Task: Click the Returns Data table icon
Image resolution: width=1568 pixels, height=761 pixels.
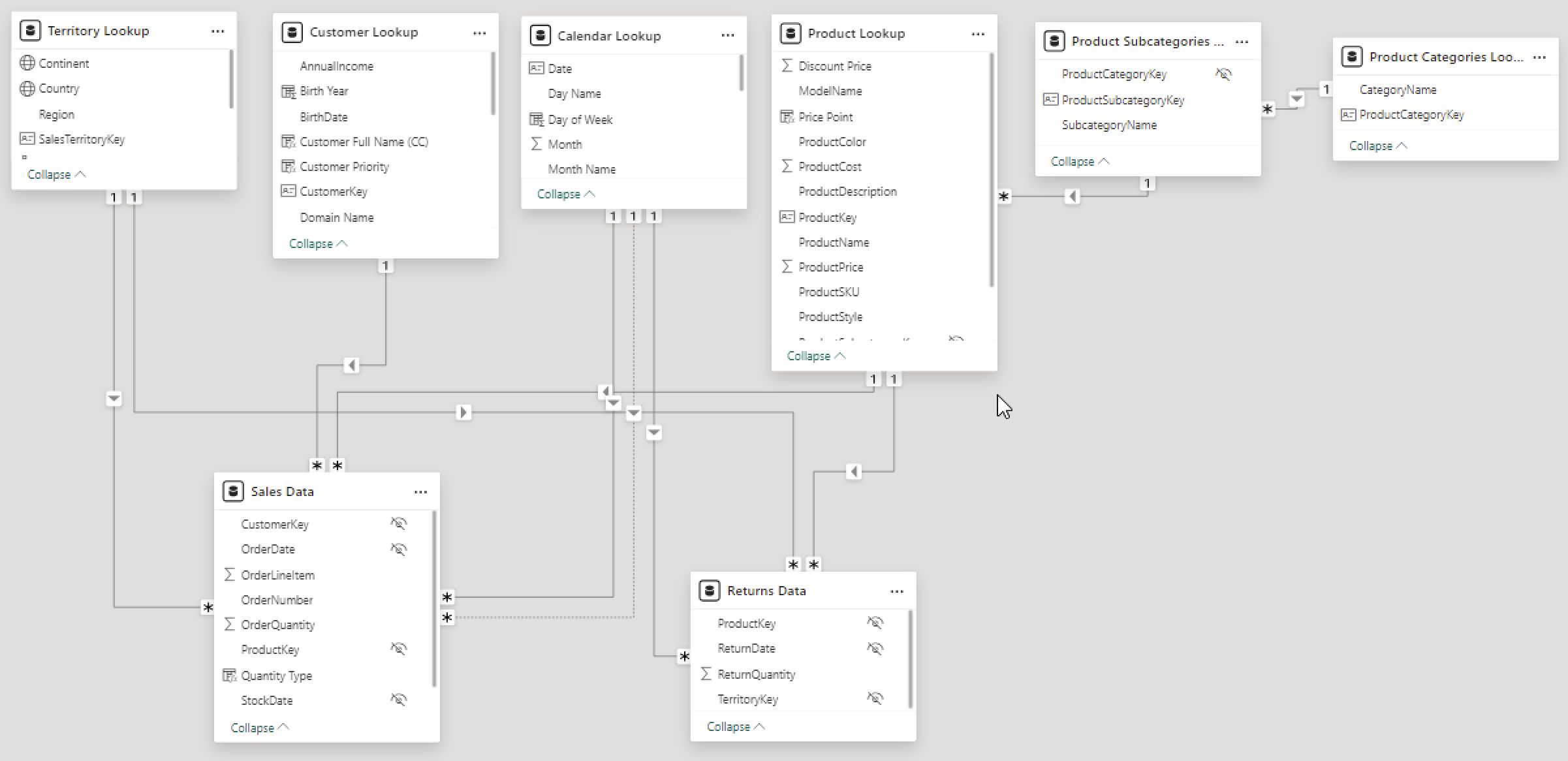Action: pyautogui.click(x=710, y=591)
